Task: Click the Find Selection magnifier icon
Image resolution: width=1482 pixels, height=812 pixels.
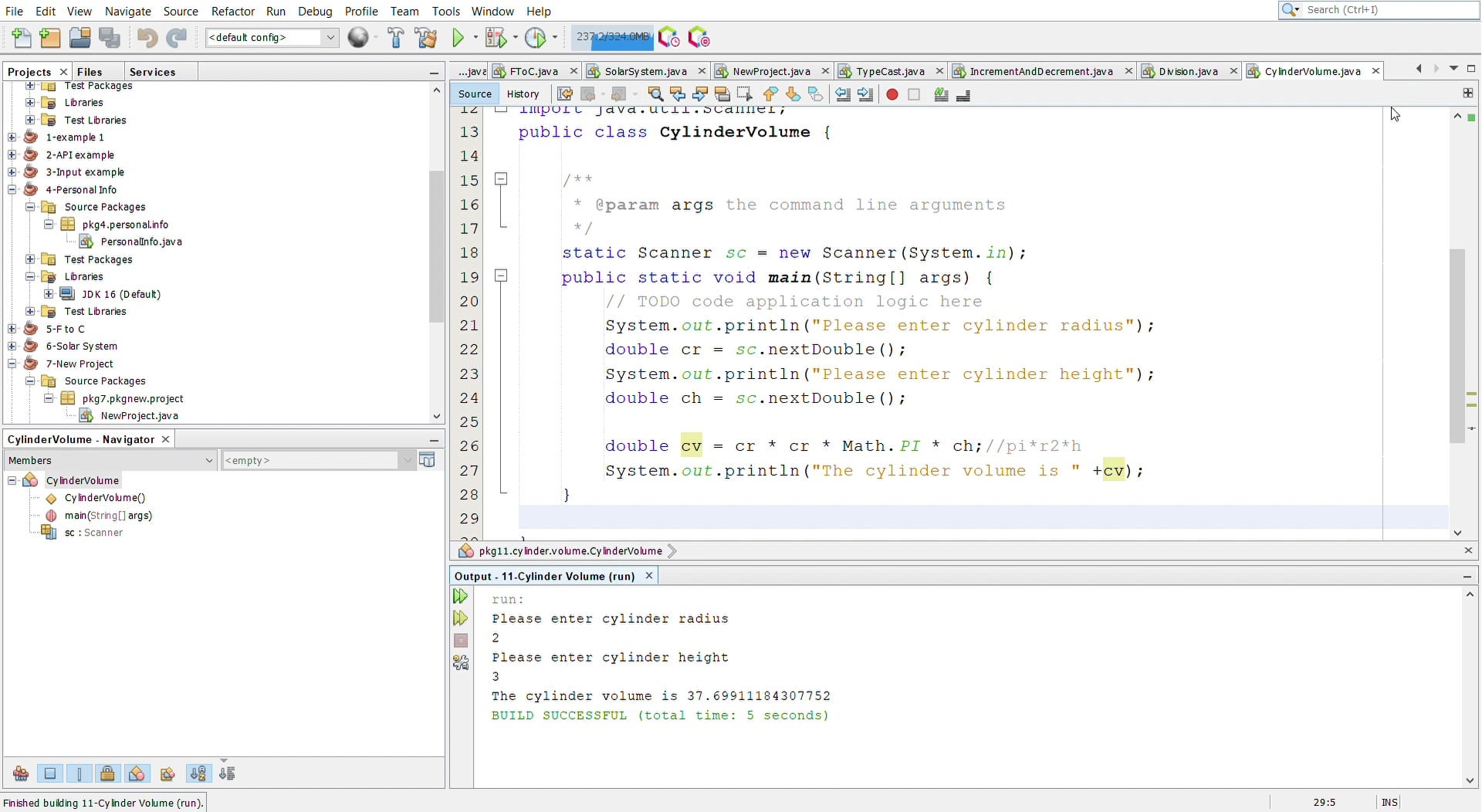Action: (x=655, y=94)
